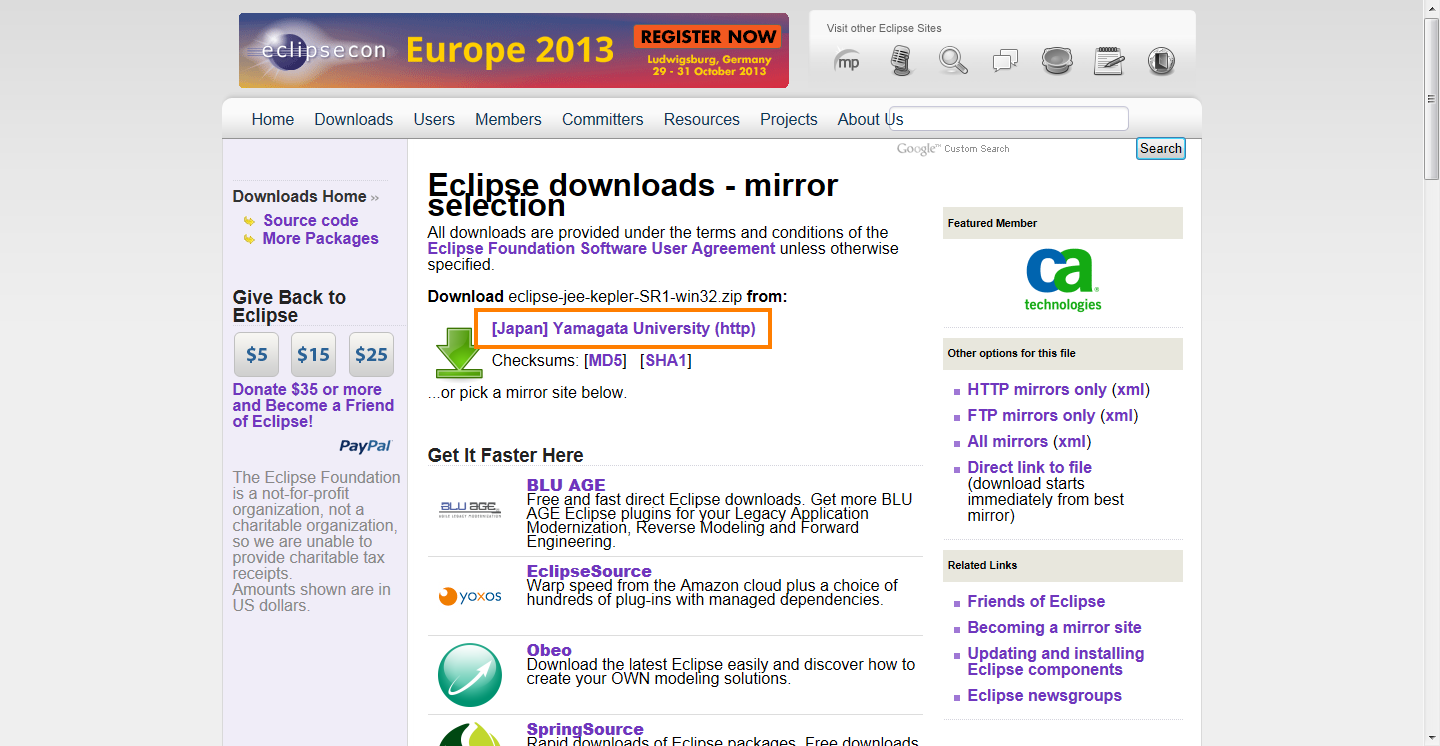Open the Members menu item
The width and height of the screenshot is (1440, 746).
pyautogui.click(x=508, y=119)
